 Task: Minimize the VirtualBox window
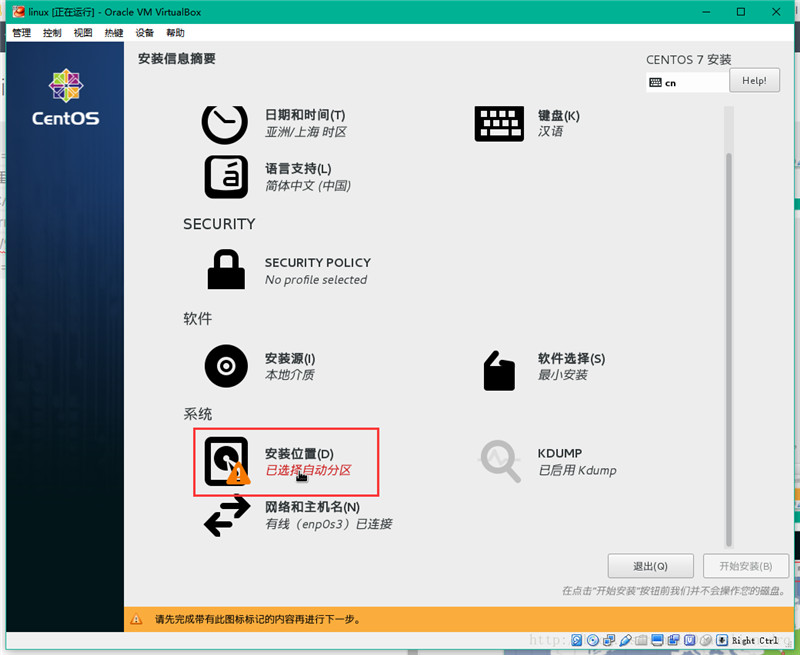706,12
